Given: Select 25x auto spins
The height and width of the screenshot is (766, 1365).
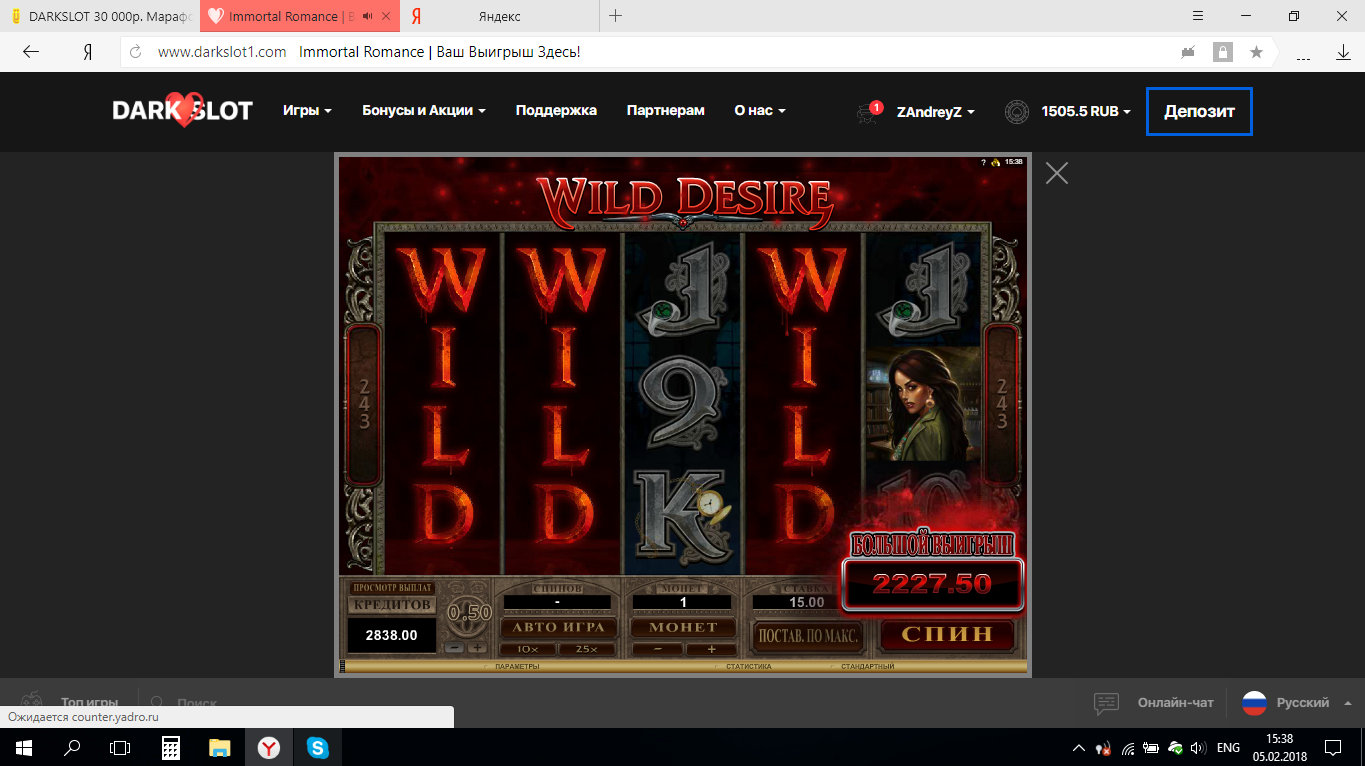Looking at the screenshot, I should click(588, 649).
